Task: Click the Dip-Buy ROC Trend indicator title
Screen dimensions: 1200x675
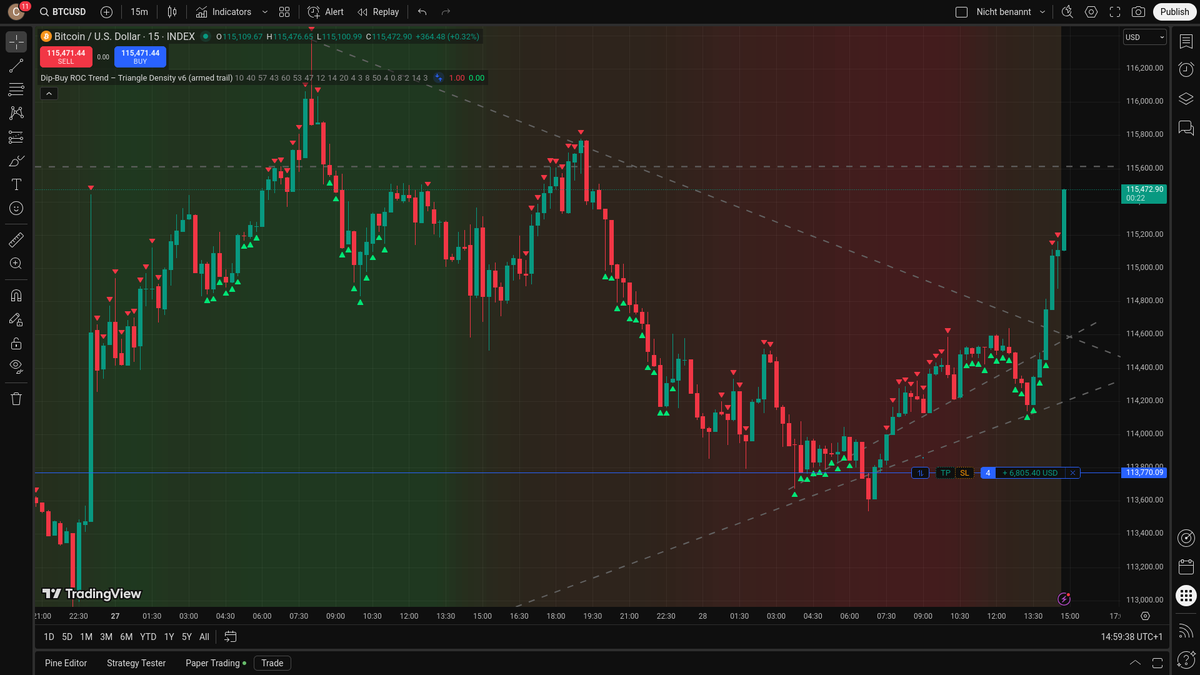Action: [x=136, y=78]
